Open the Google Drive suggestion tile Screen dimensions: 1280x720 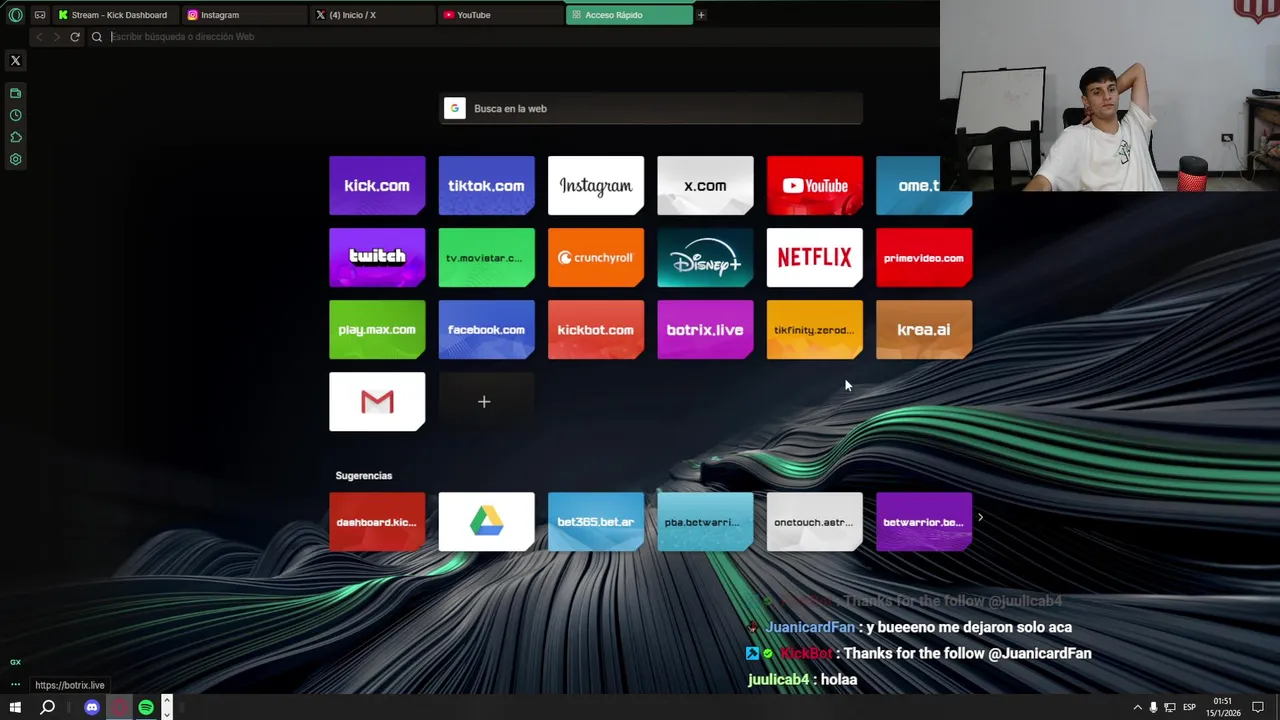click(x=486, y=522)
